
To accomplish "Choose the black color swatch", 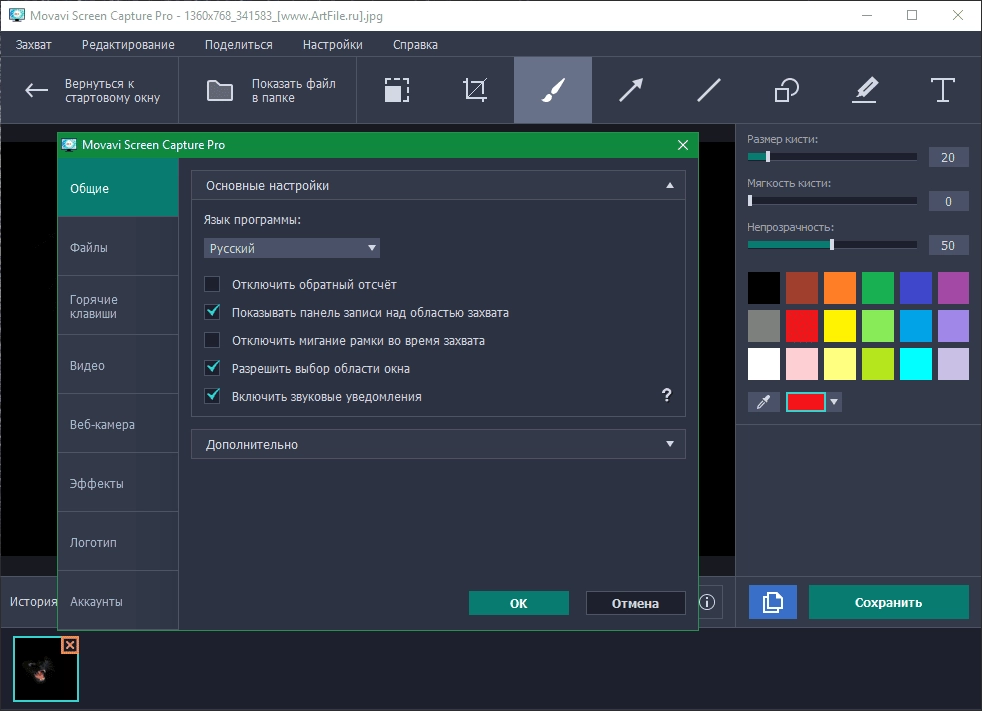I will point(763,288).
